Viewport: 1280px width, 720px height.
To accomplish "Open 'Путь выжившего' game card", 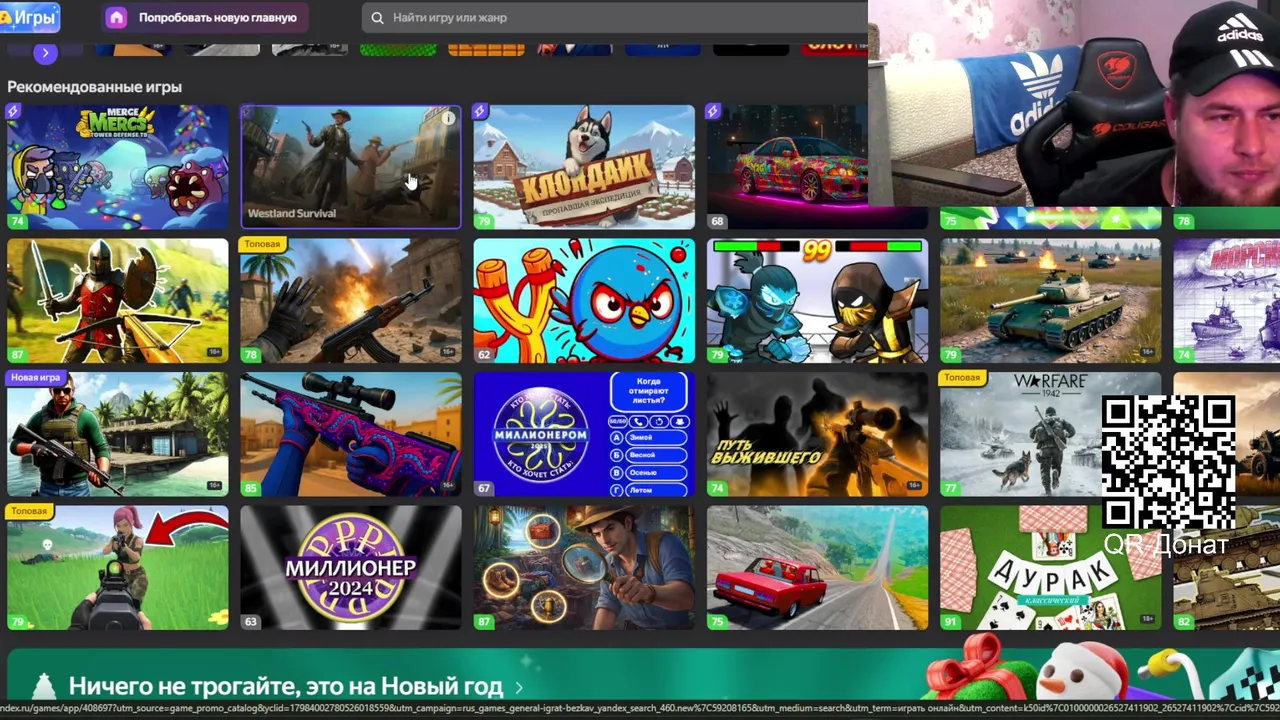I will click(817, 434).
